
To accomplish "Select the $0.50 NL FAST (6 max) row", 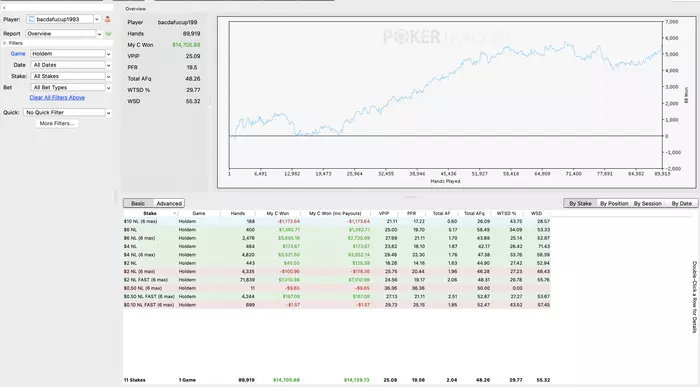I will [337, 296].
